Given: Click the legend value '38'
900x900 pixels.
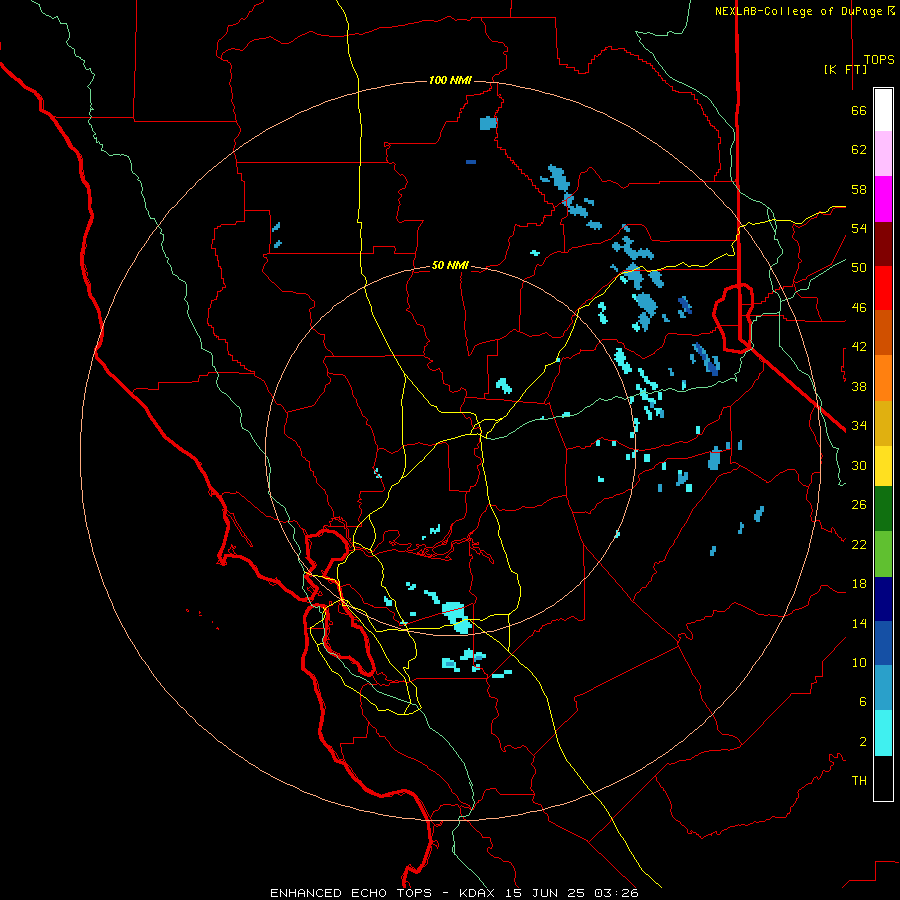Looking at the screenshot, I should 859,386.
